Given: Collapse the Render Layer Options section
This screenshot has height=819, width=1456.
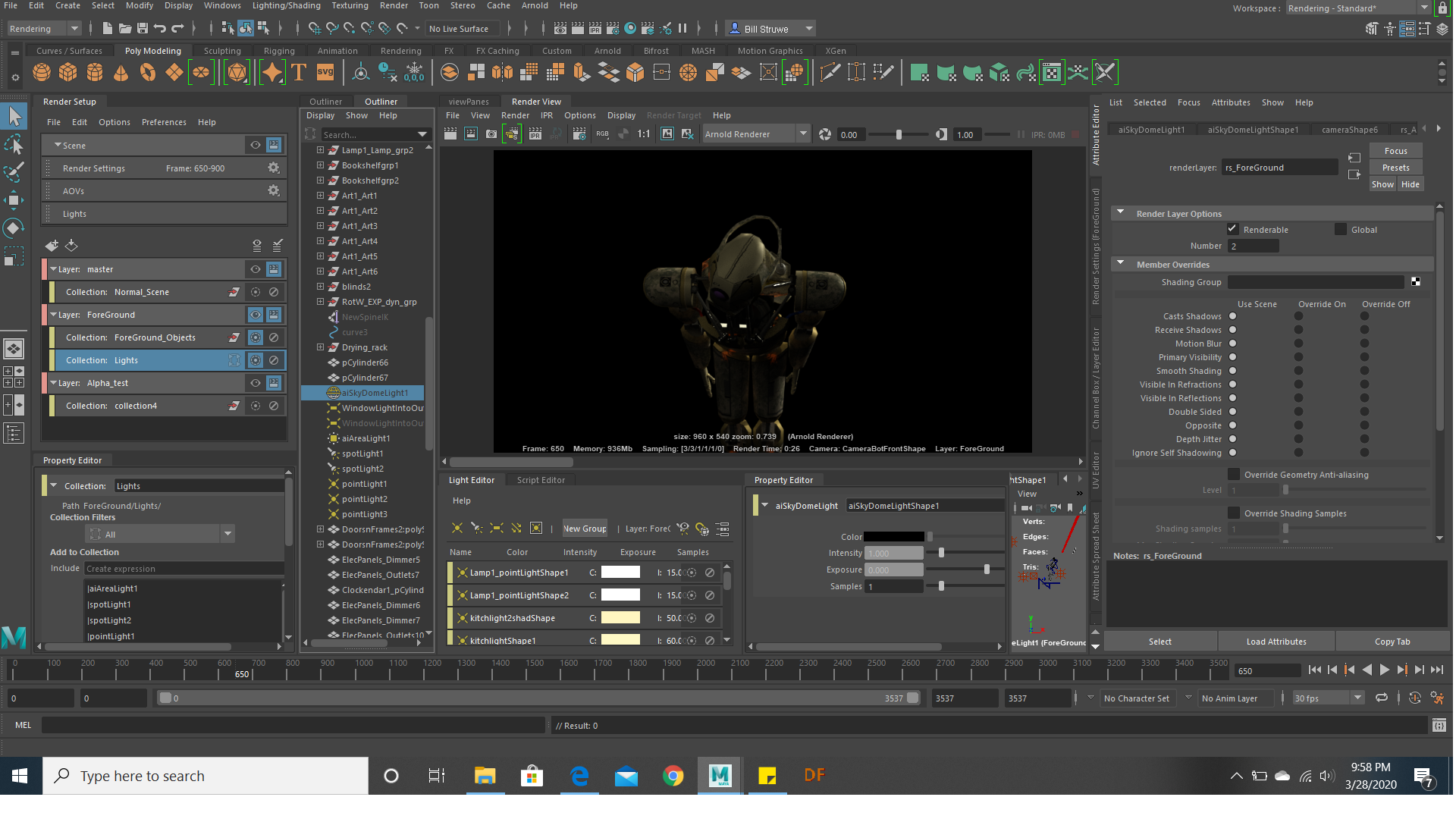Looking at the screenshot, I should click(x=1122, y=213).
